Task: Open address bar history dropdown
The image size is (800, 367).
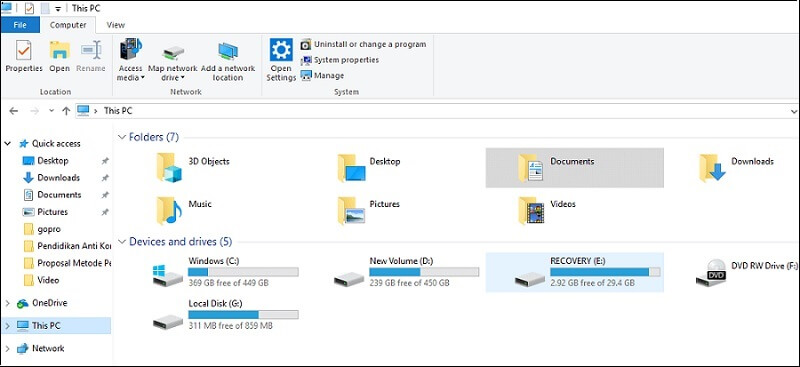Action: (793, 111)
